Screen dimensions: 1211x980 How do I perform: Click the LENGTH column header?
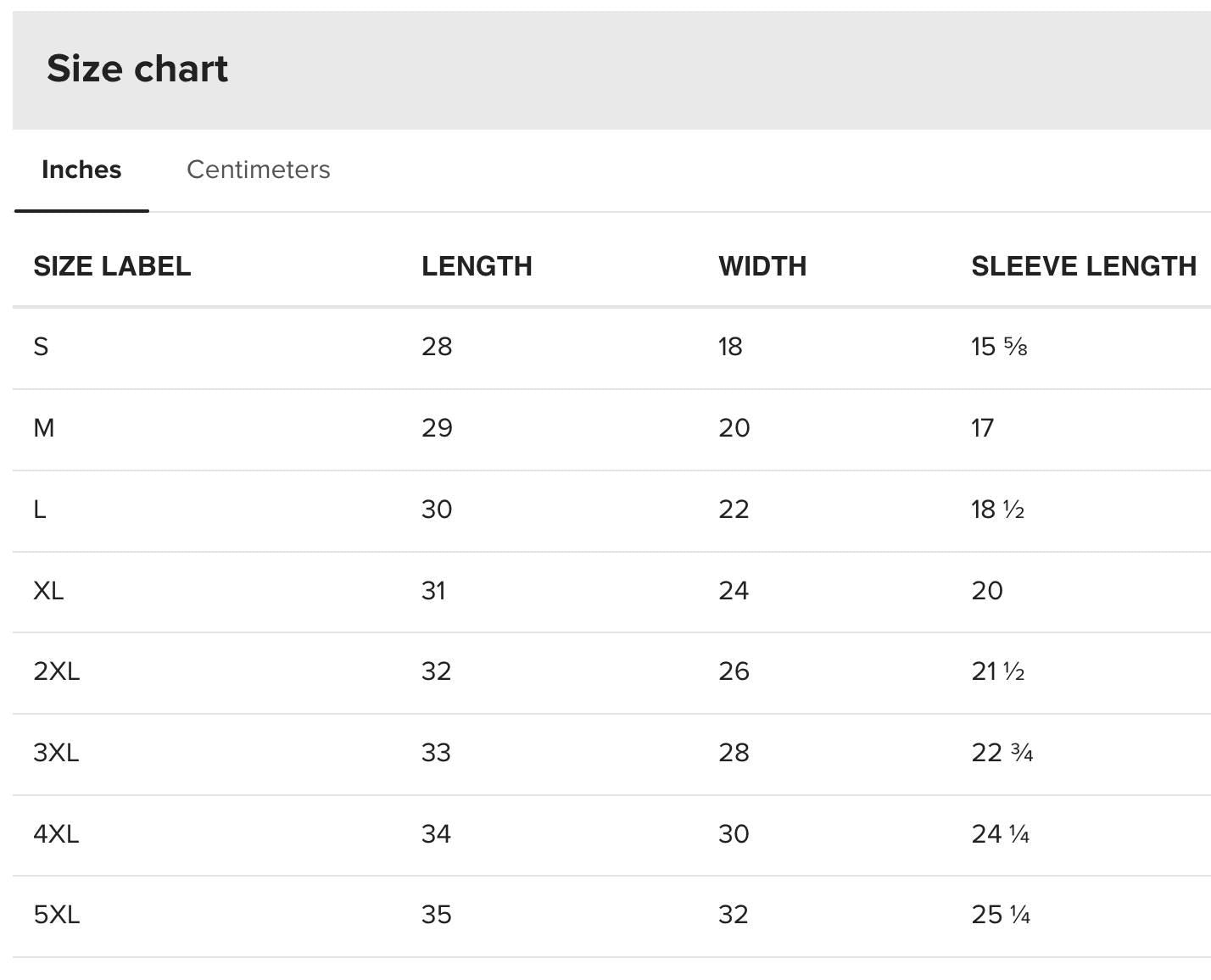(477, 266)
